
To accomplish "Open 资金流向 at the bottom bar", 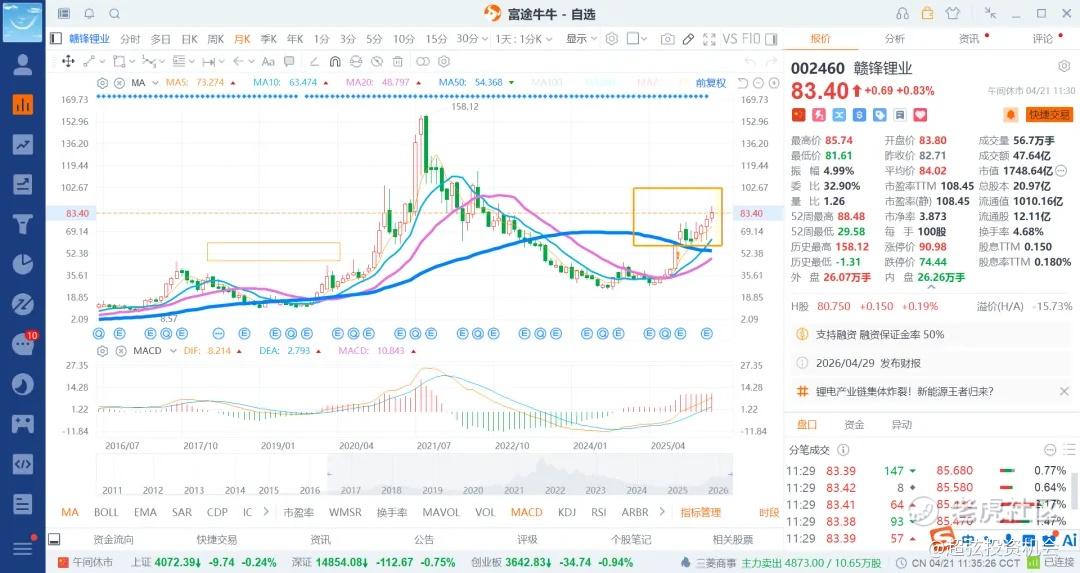I will 114,539.
